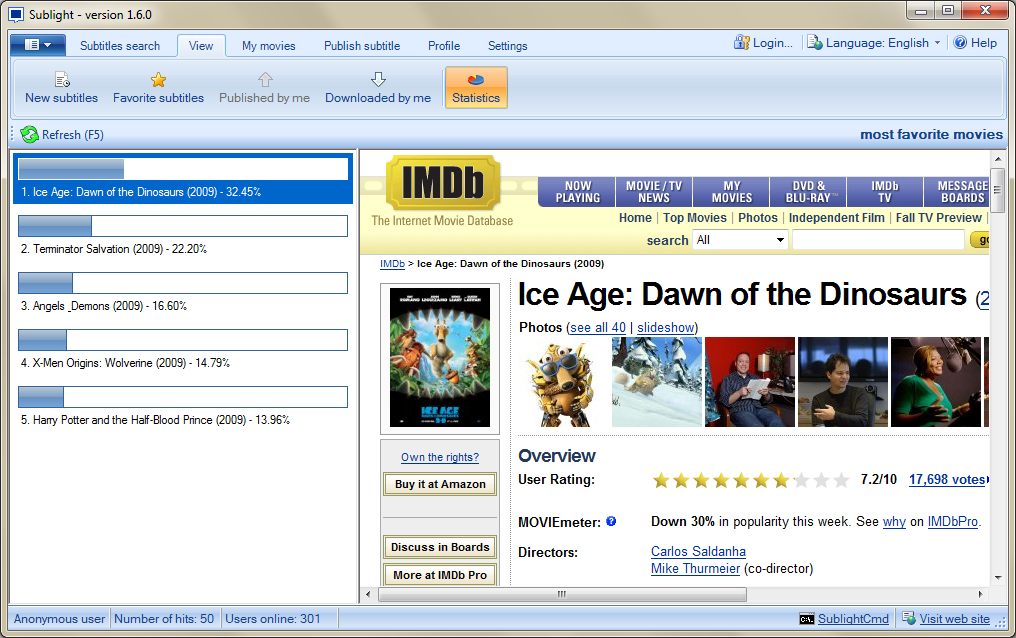Click the Published by me arrow icon

click(x=265, y=80)
